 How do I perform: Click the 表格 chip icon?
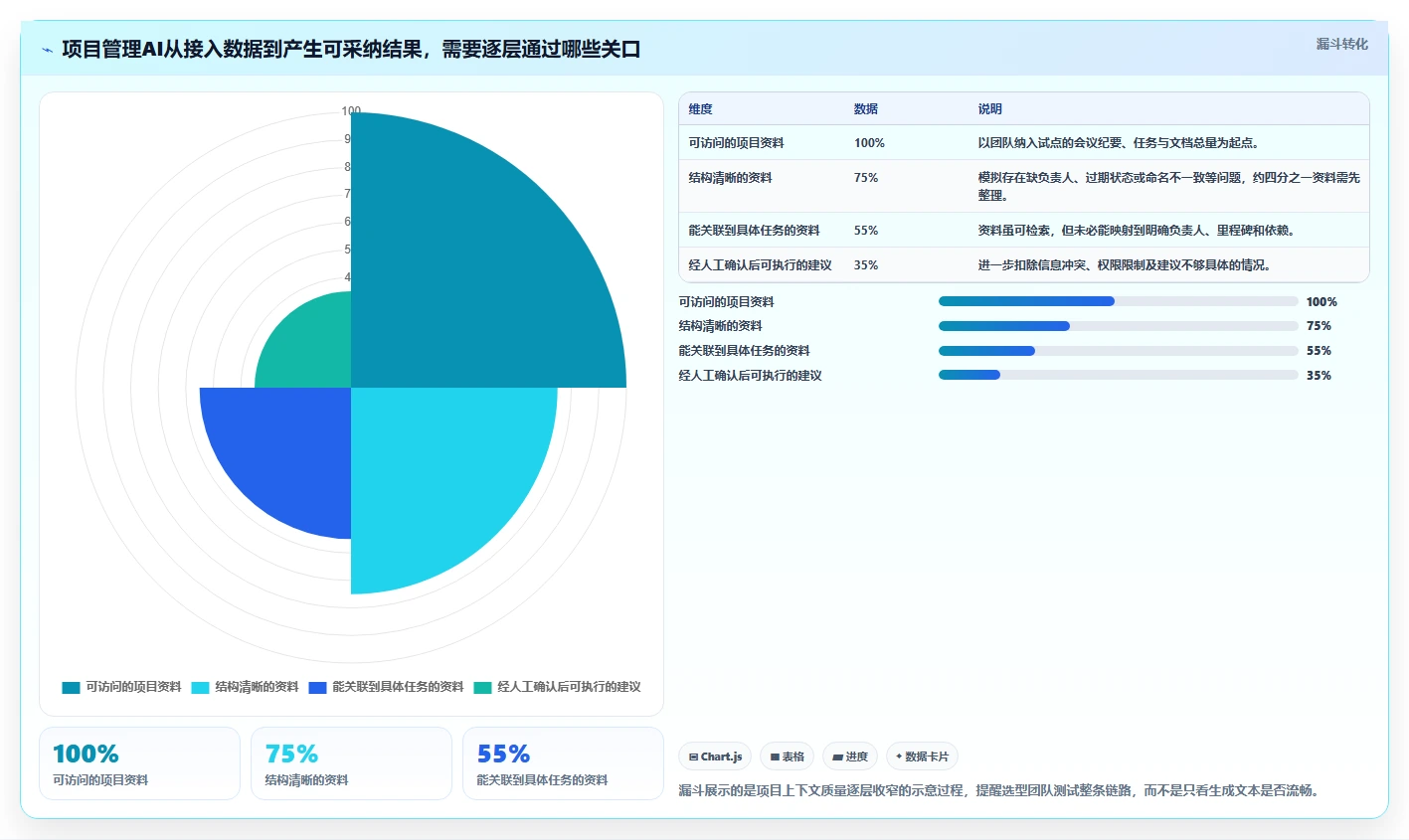click(x=775, y=757)
